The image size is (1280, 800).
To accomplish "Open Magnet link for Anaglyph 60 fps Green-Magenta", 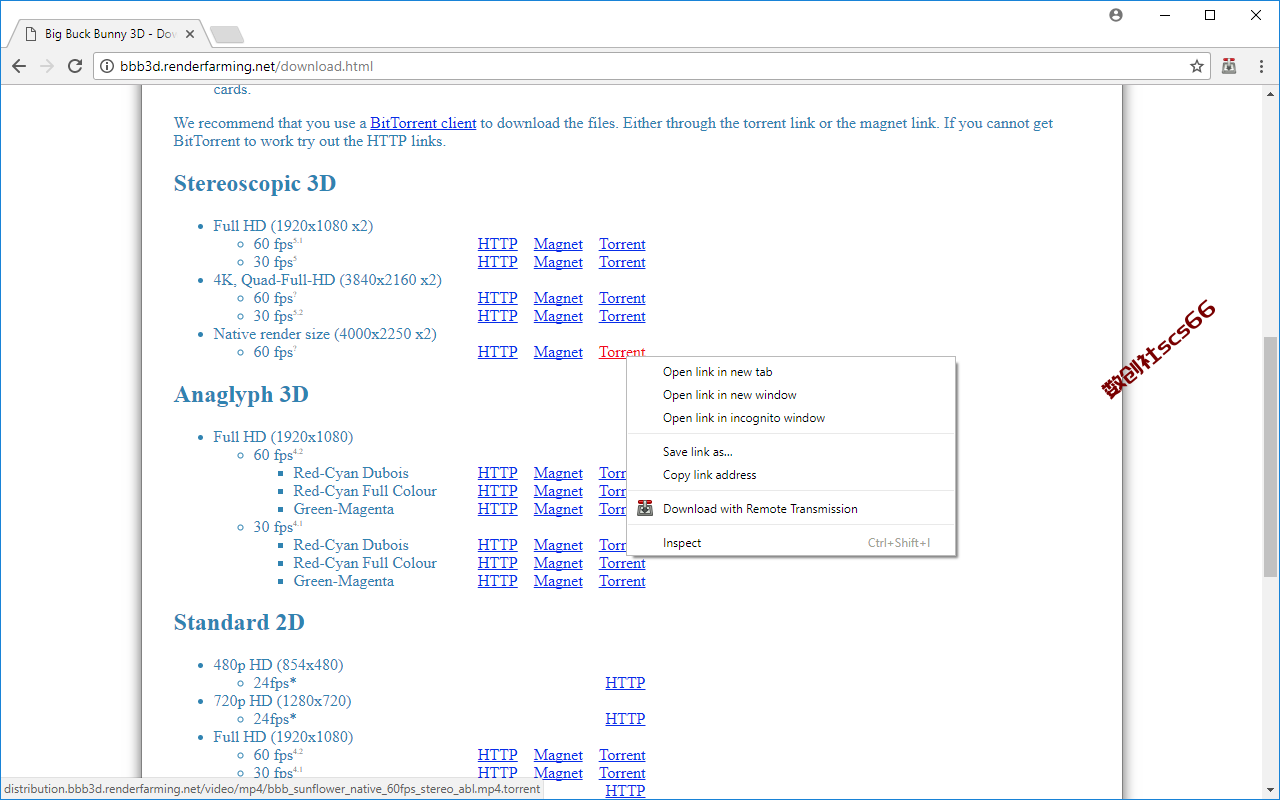I will click(x=558, y=509).
